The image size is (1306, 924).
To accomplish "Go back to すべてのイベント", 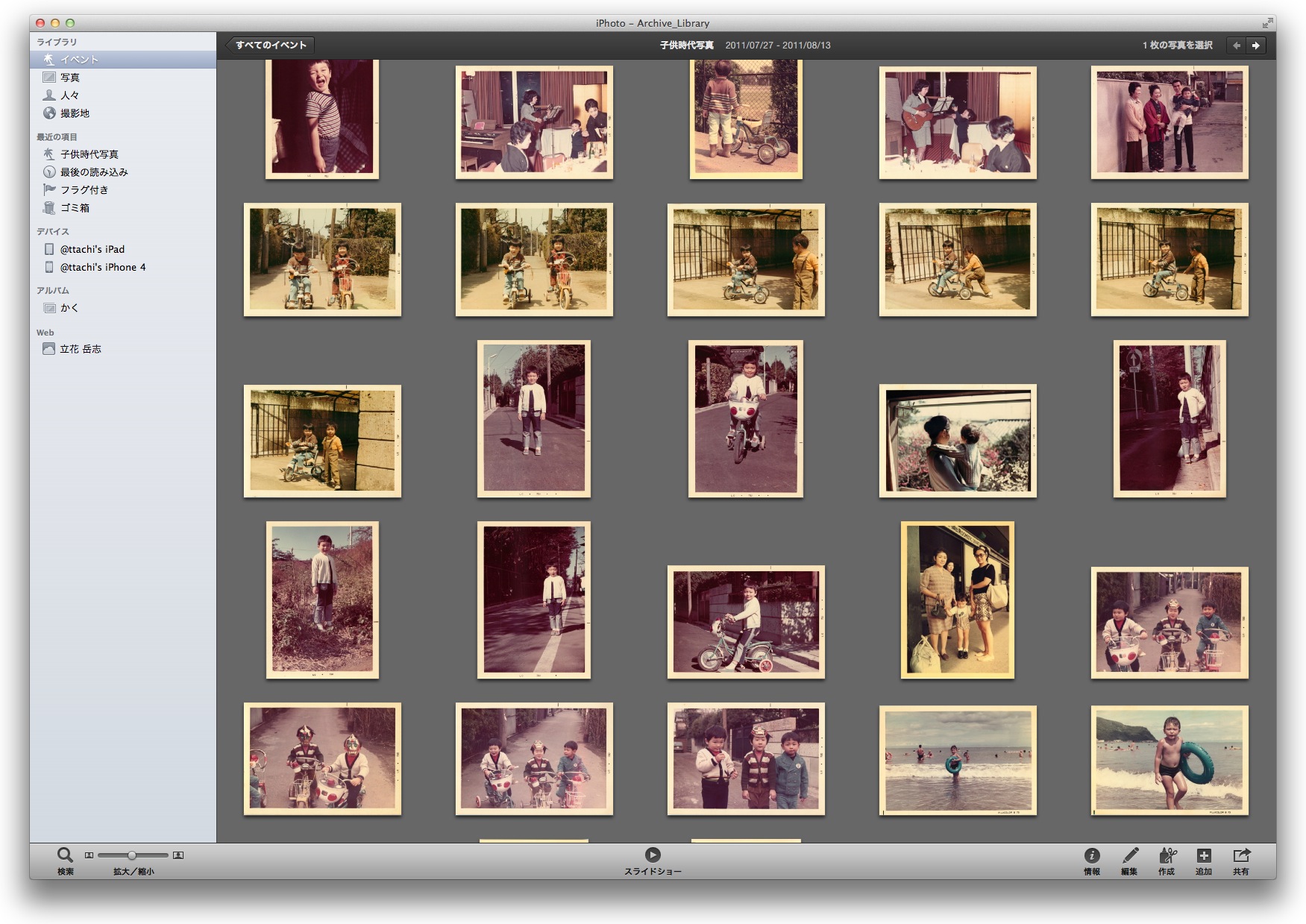I will pos(270,45).
